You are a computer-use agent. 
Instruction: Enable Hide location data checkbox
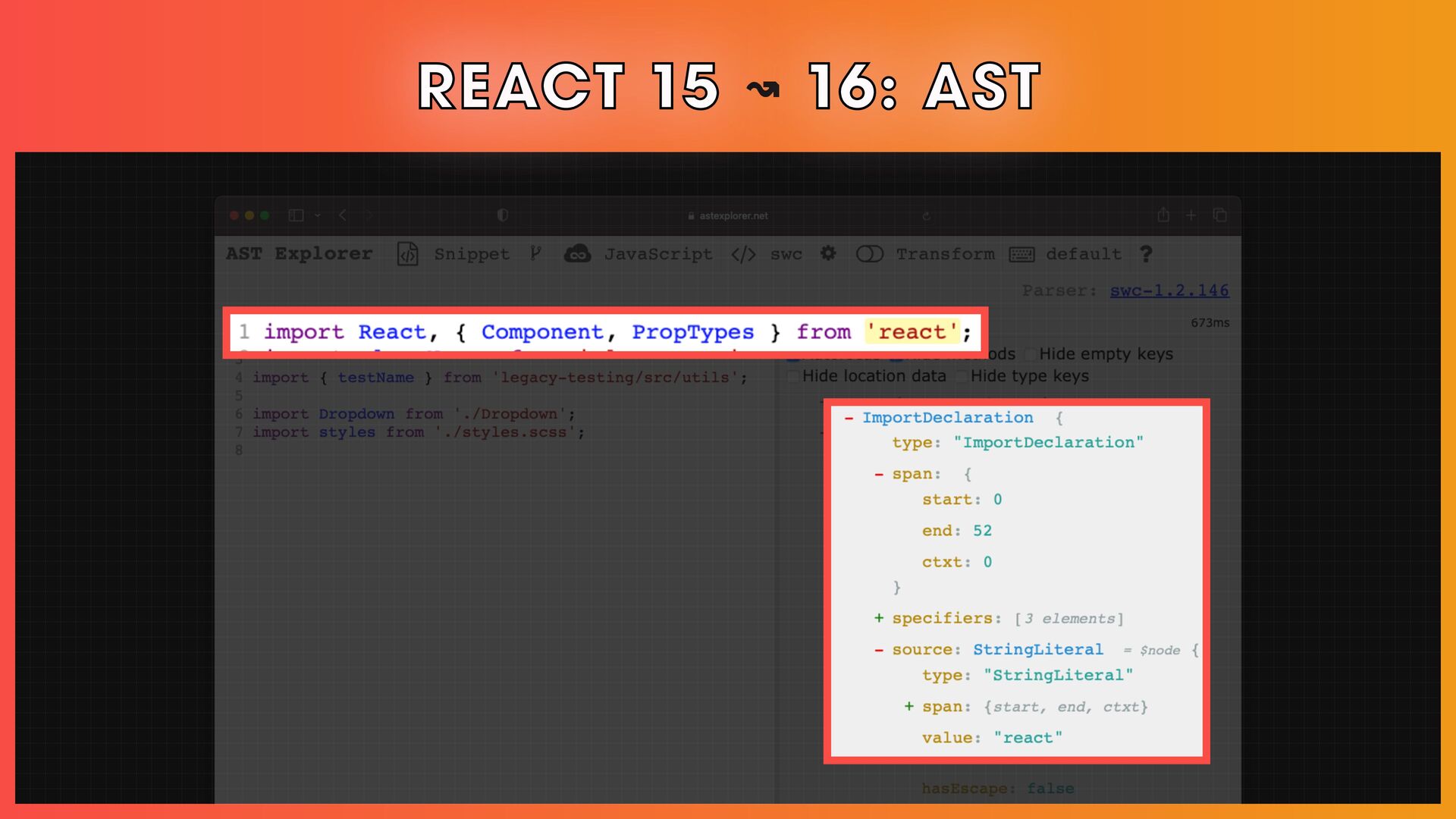[793, 376]
